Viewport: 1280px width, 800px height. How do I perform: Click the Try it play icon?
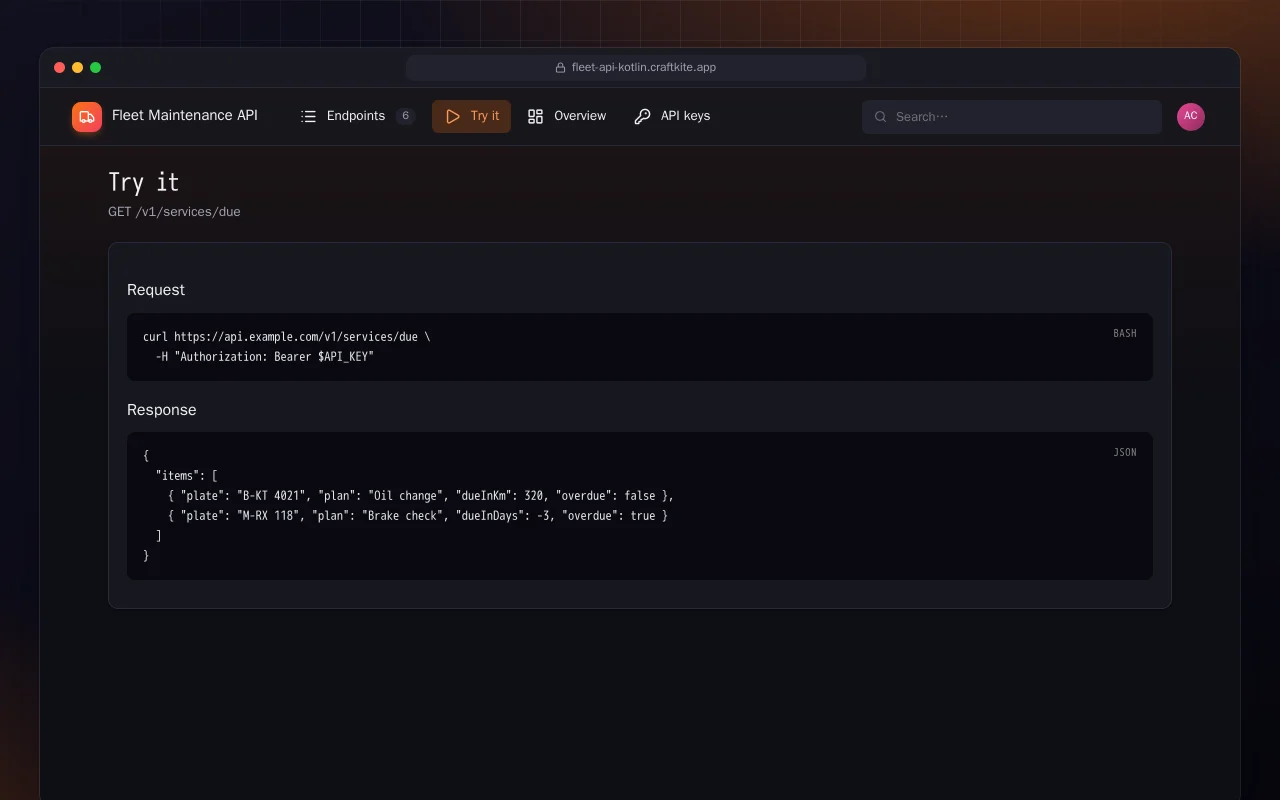(452, 116)
